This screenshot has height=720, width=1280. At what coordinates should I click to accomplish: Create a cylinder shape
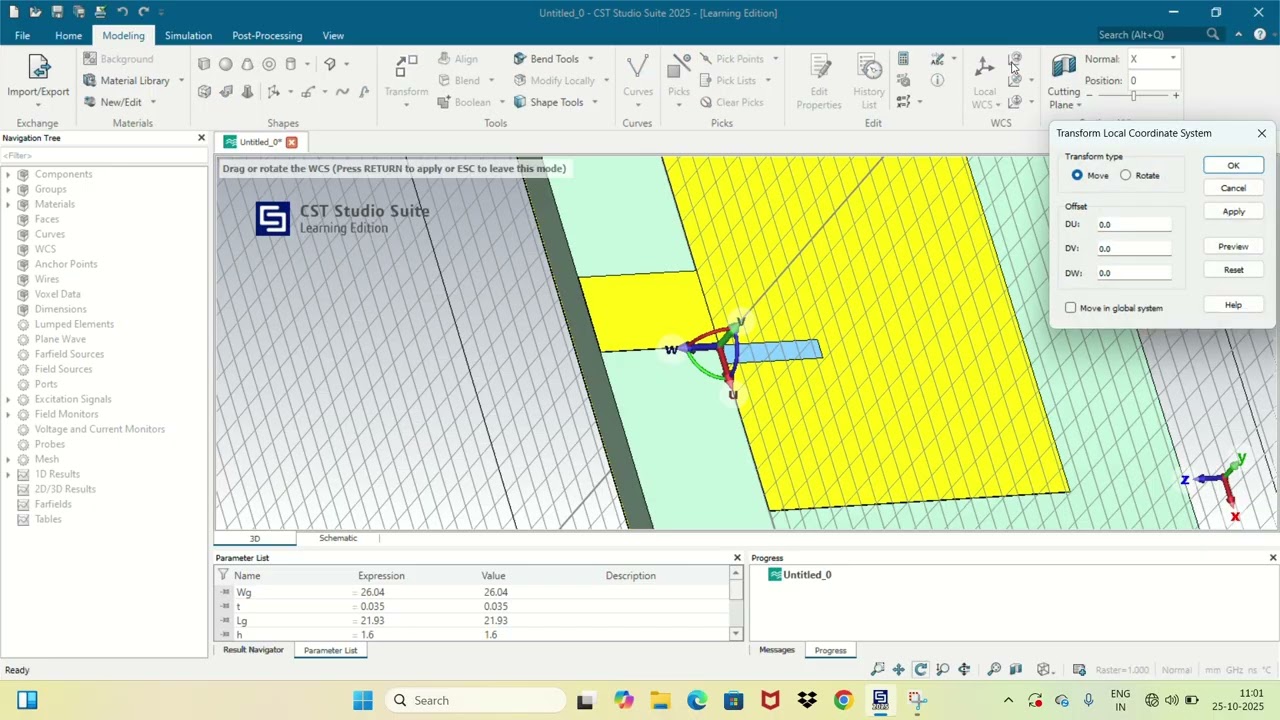291,64
